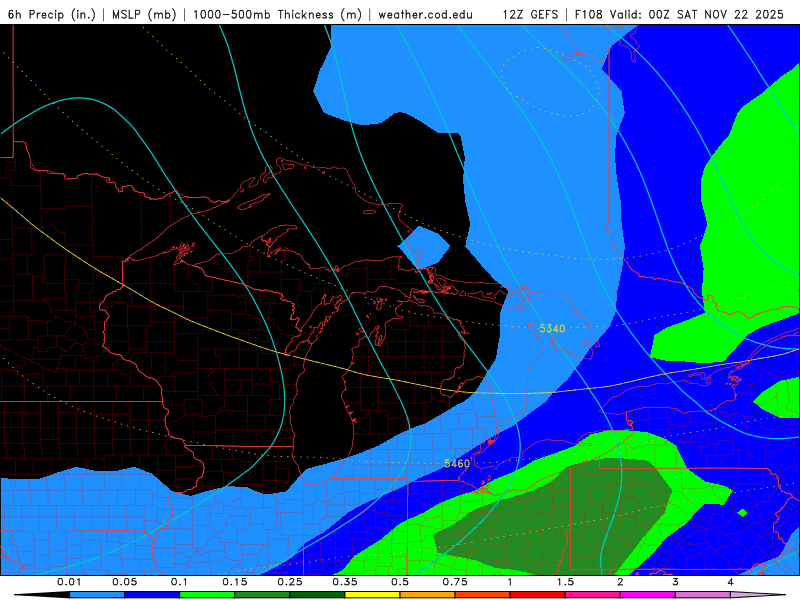Viewport: 800px width, 600px height.
Task: Select the pink 1.5–2 legend swatch
Action: click(593, 595)
